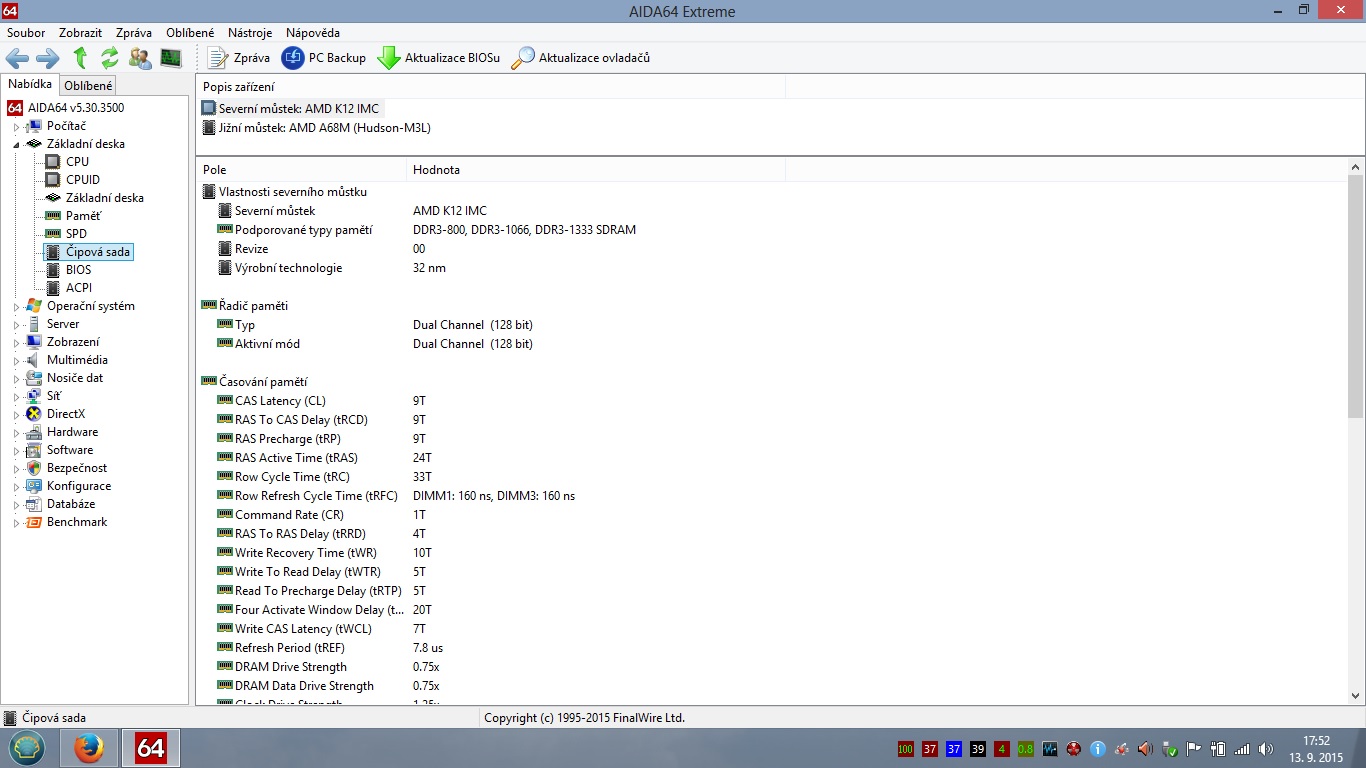This screenshot has width=1366, height=768.
Task: Open the users icon in the toolbar
Action: pyautogui.click(x=140, y=58)
